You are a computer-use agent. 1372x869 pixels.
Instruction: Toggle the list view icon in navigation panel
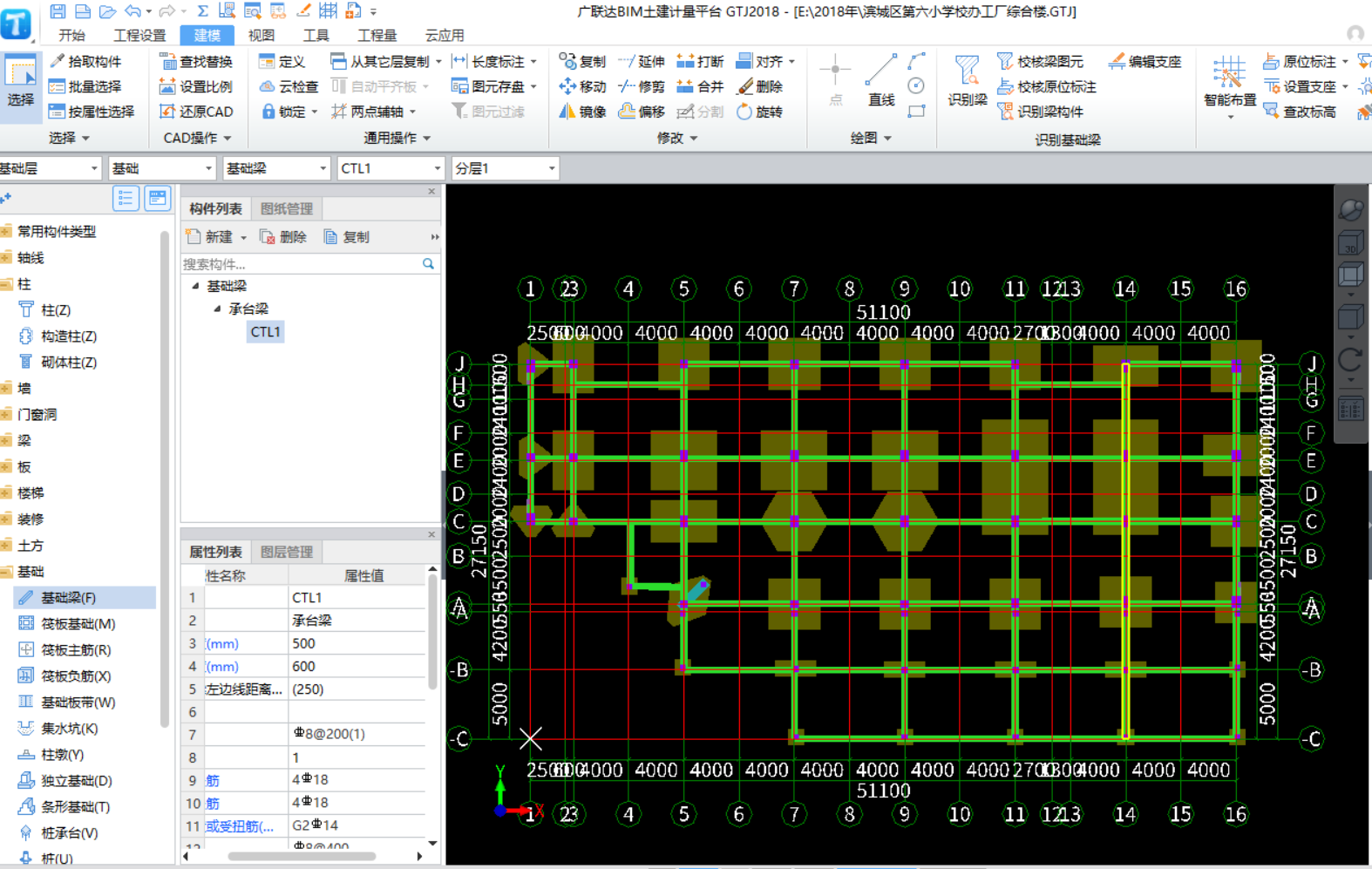[126, 199]
